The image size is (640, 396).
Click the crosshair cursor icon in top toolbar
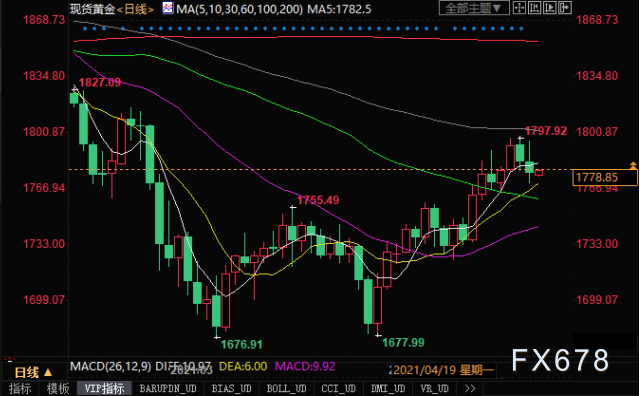(x=519, y=8)
